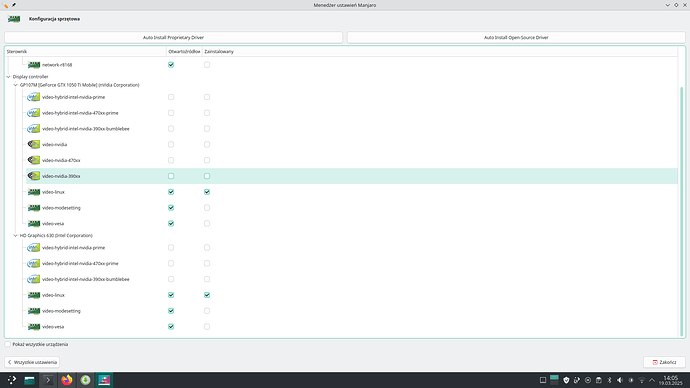This screenshot has height=388, width=690.
Task: Collapse the HD Graphics 630 node
Action: (x=15, y=235)
